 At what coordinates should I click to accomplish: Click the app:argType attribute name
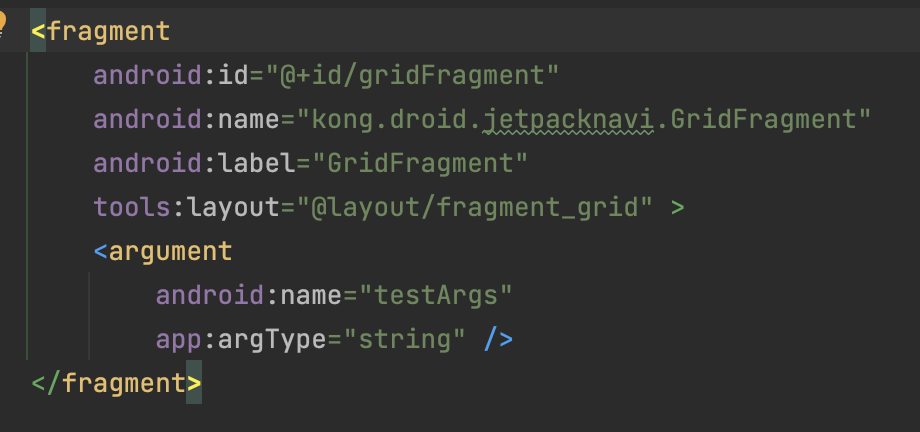pyautogui.click(x=241, y=339)
